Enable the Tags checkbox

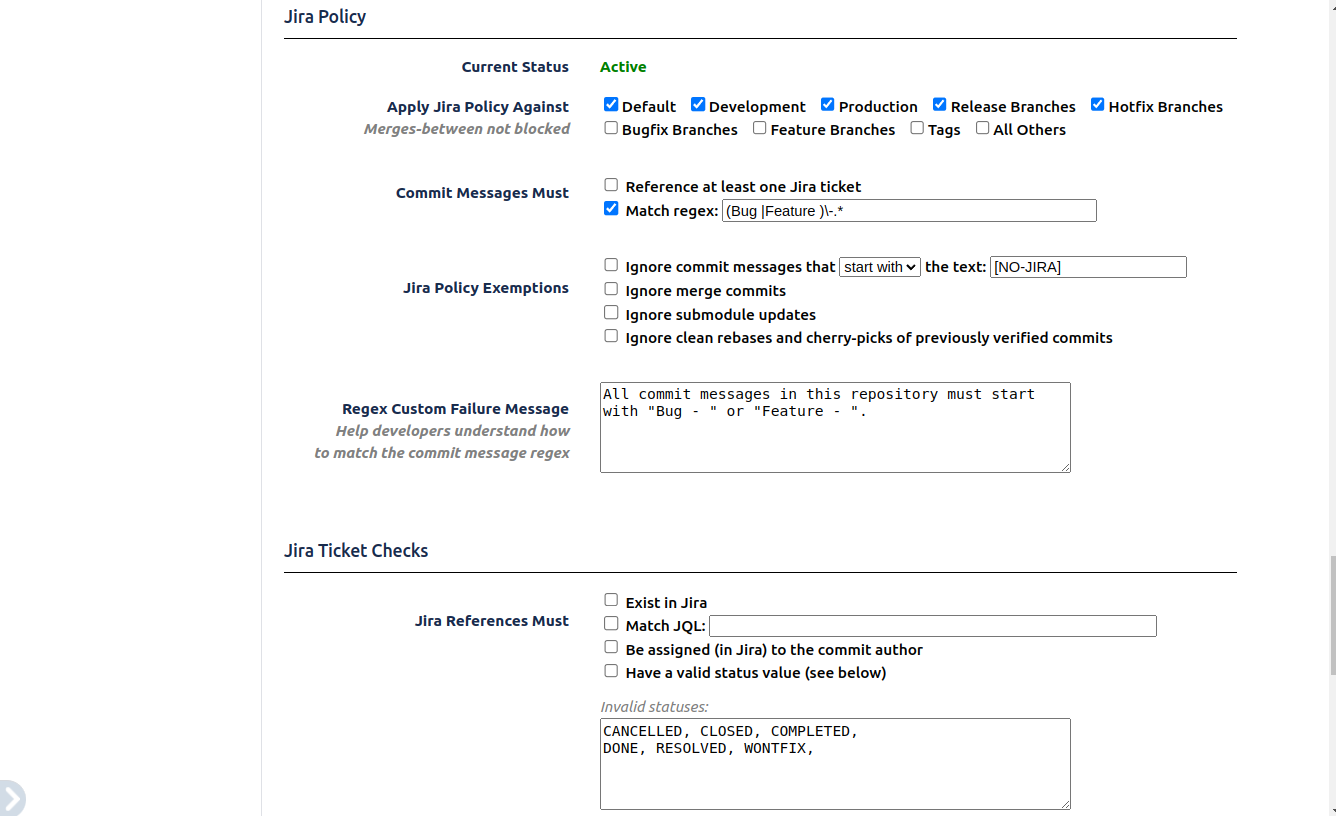[917, 127]
